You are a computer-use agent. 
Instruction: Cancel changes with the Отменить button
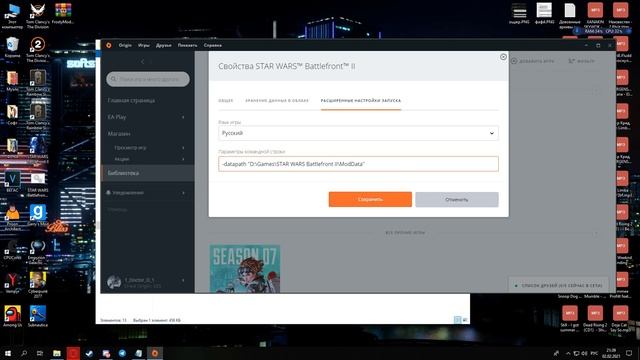coord(457,200)
